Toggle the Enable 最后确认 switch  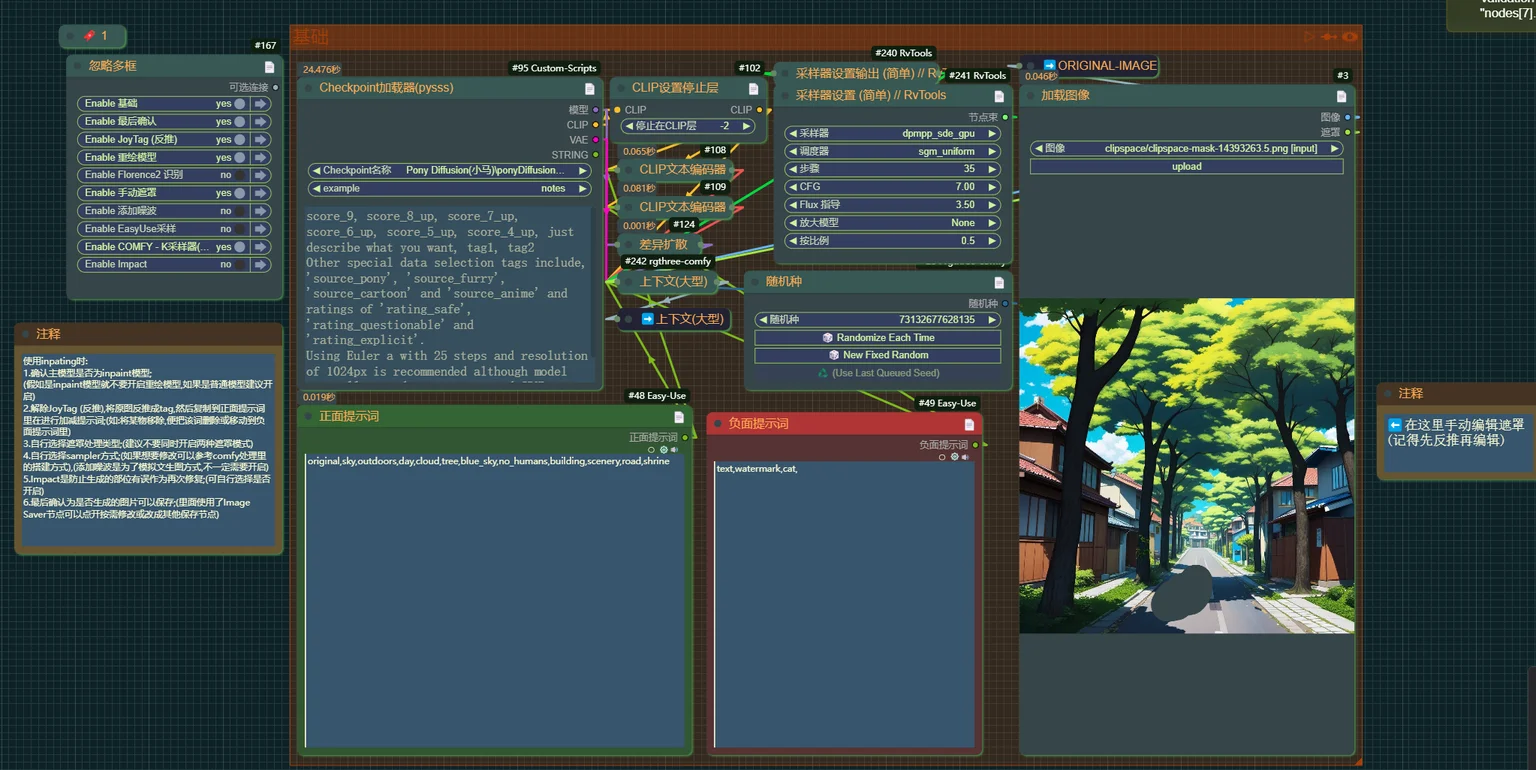(240, 122)
